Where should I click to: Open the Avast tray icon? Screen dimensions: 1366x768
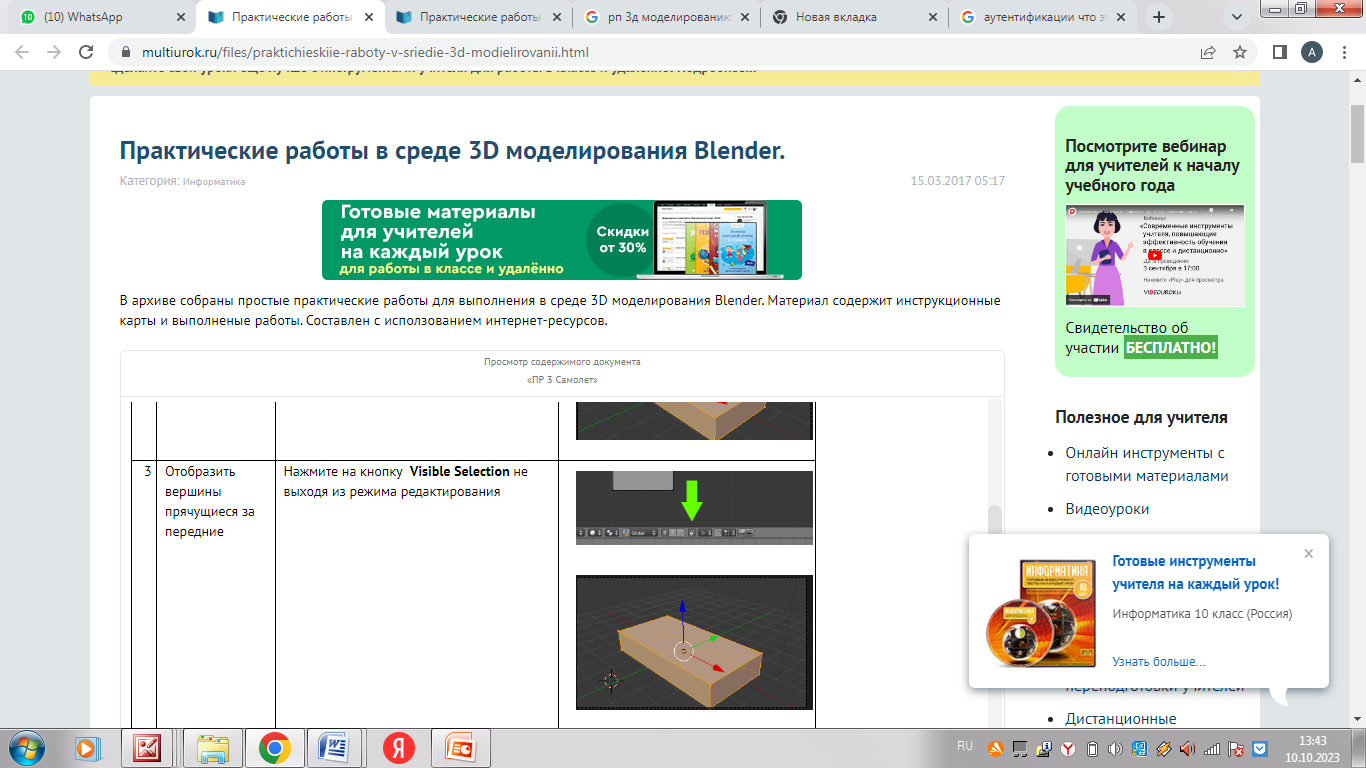(x=995, y=748)
